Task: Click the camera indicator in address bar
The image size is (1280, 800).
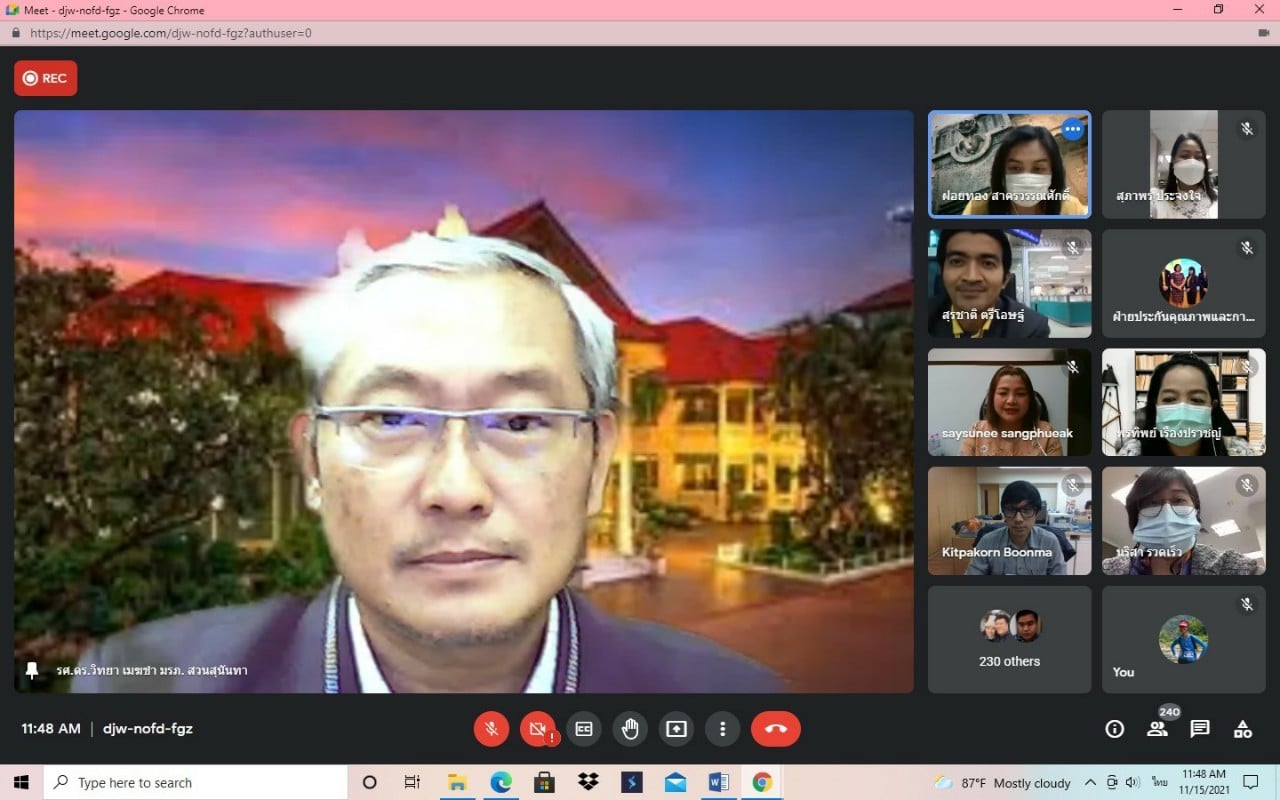Action: (x=1261, y=33)
